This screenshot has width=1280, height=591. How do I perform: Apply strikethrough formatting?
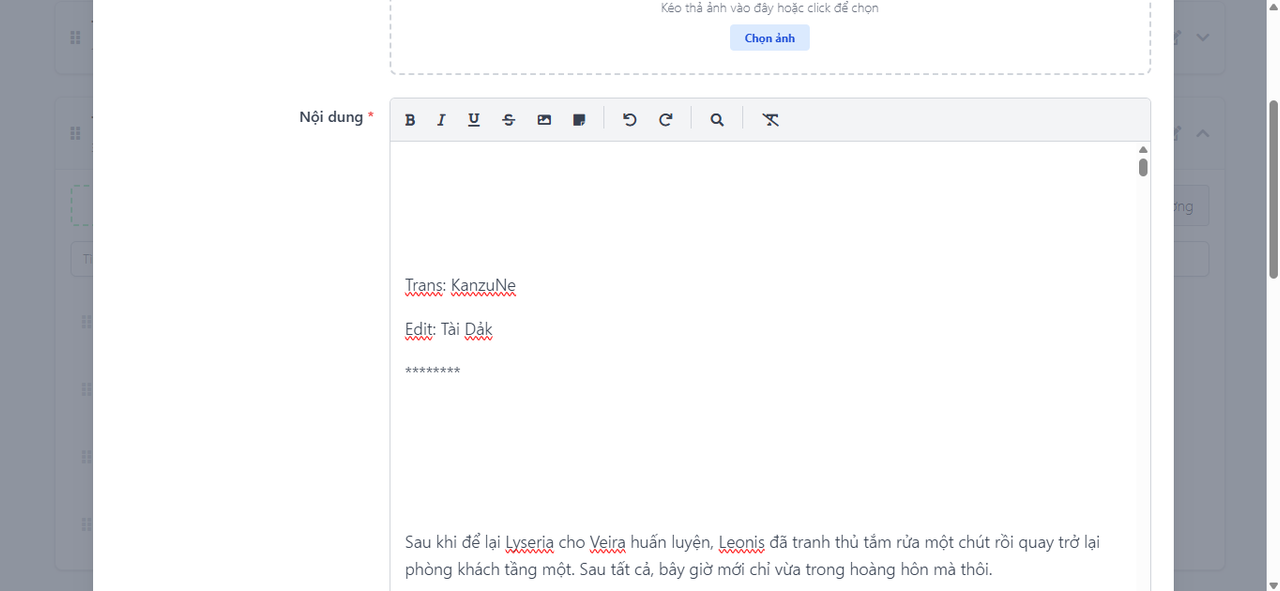click(x=509, y=120)
